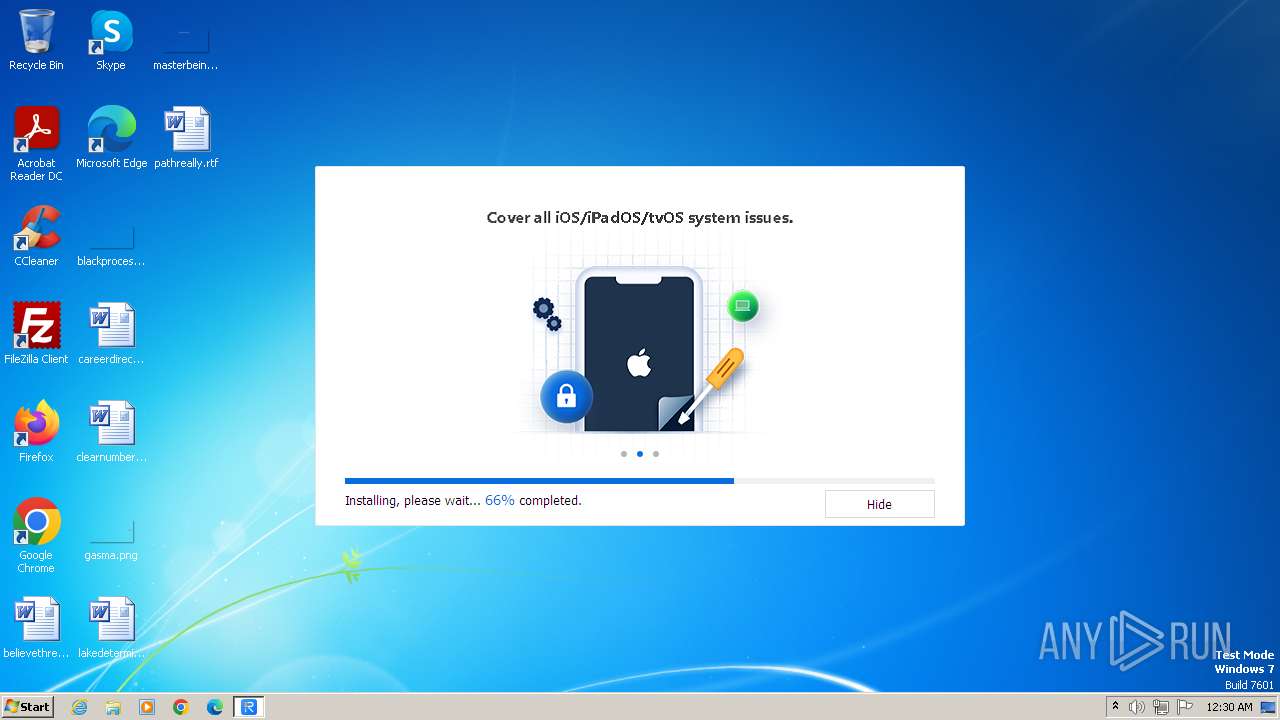Launch CCleaner from the desktop
Screen dimensions: 1280x720
36,236
